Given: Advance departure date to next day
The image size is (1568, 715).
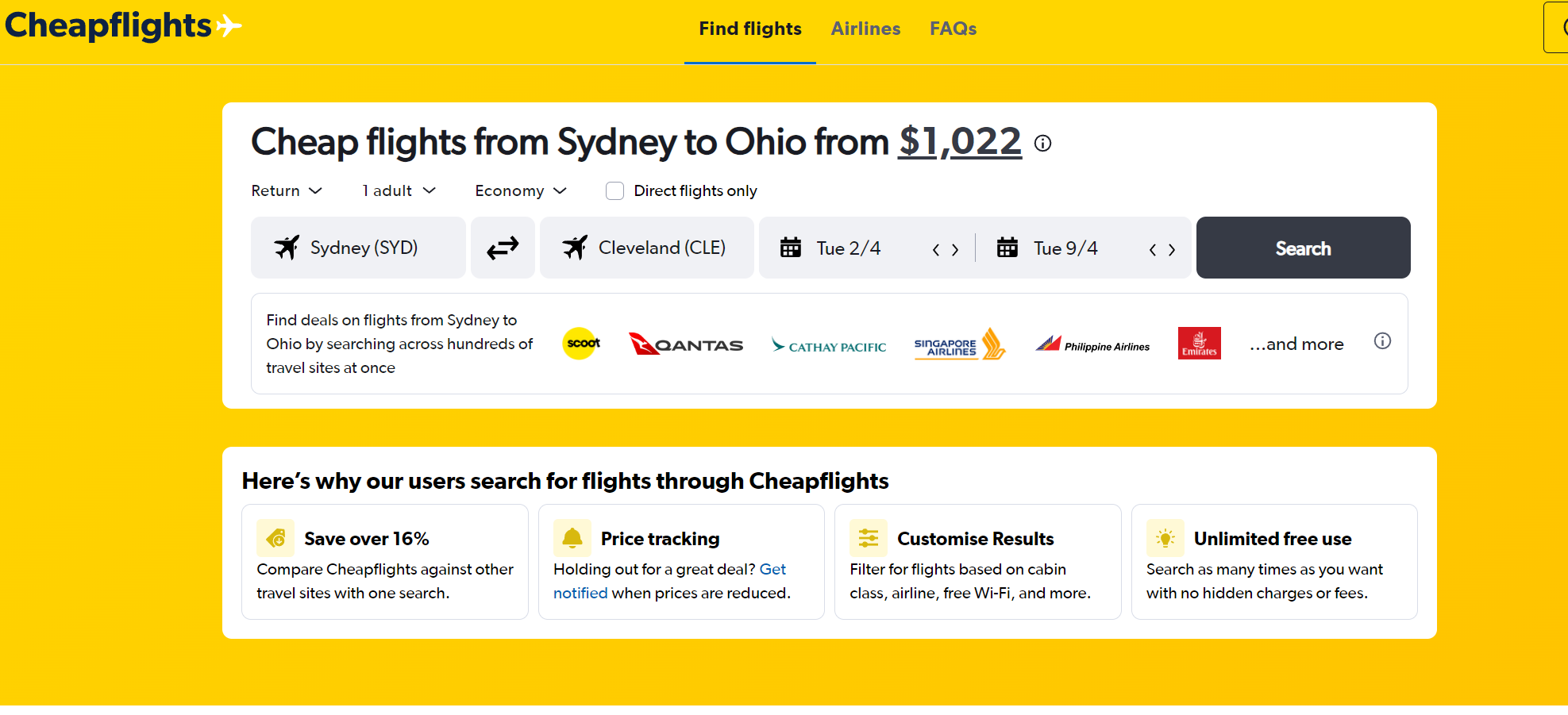Looking at the screenshot, I should click(x=955, y=249).
